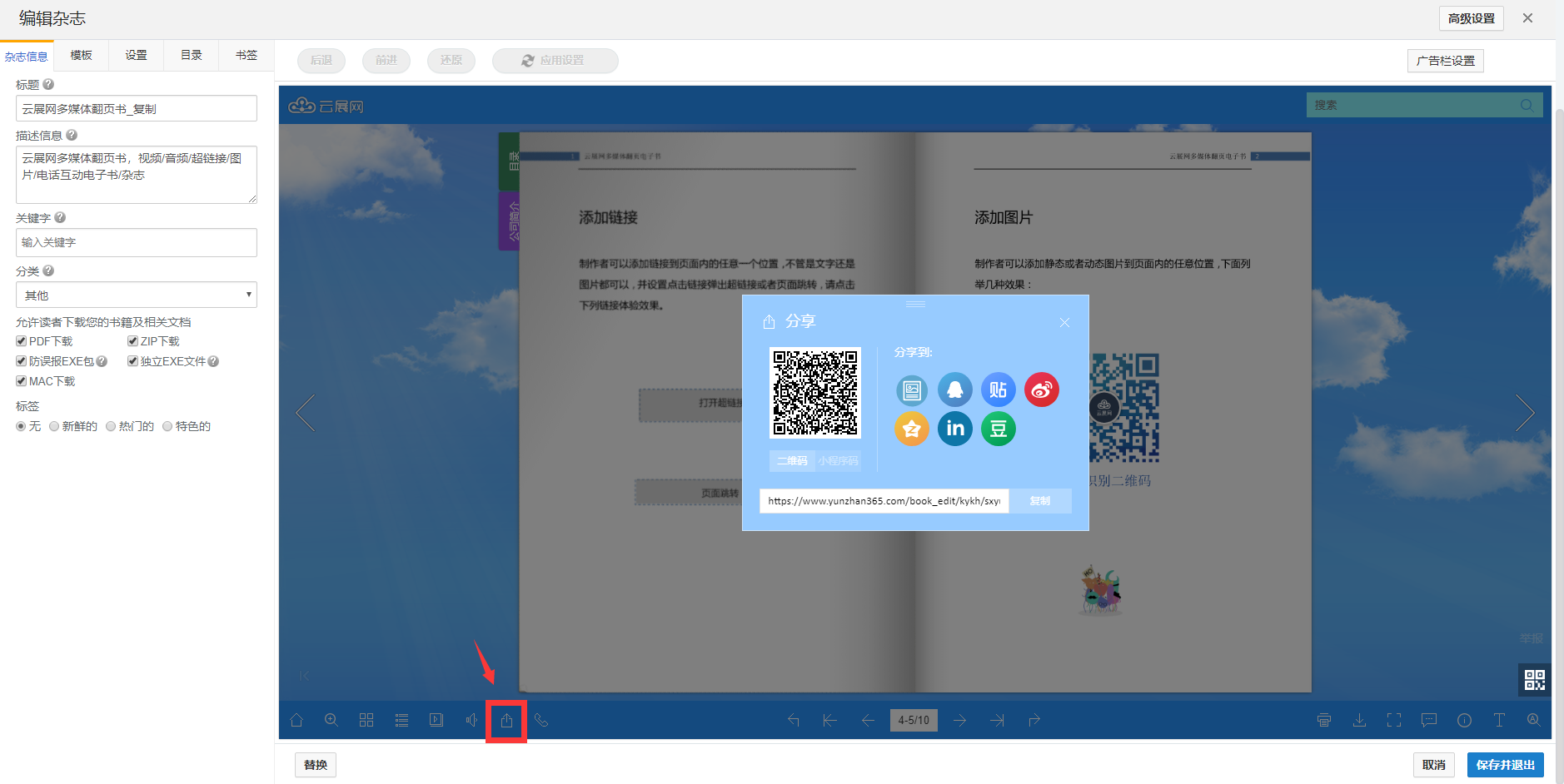Click the download icon in viewer toolbar
The height and width of the screenshot is (784, 1564).
(1359, 721)
